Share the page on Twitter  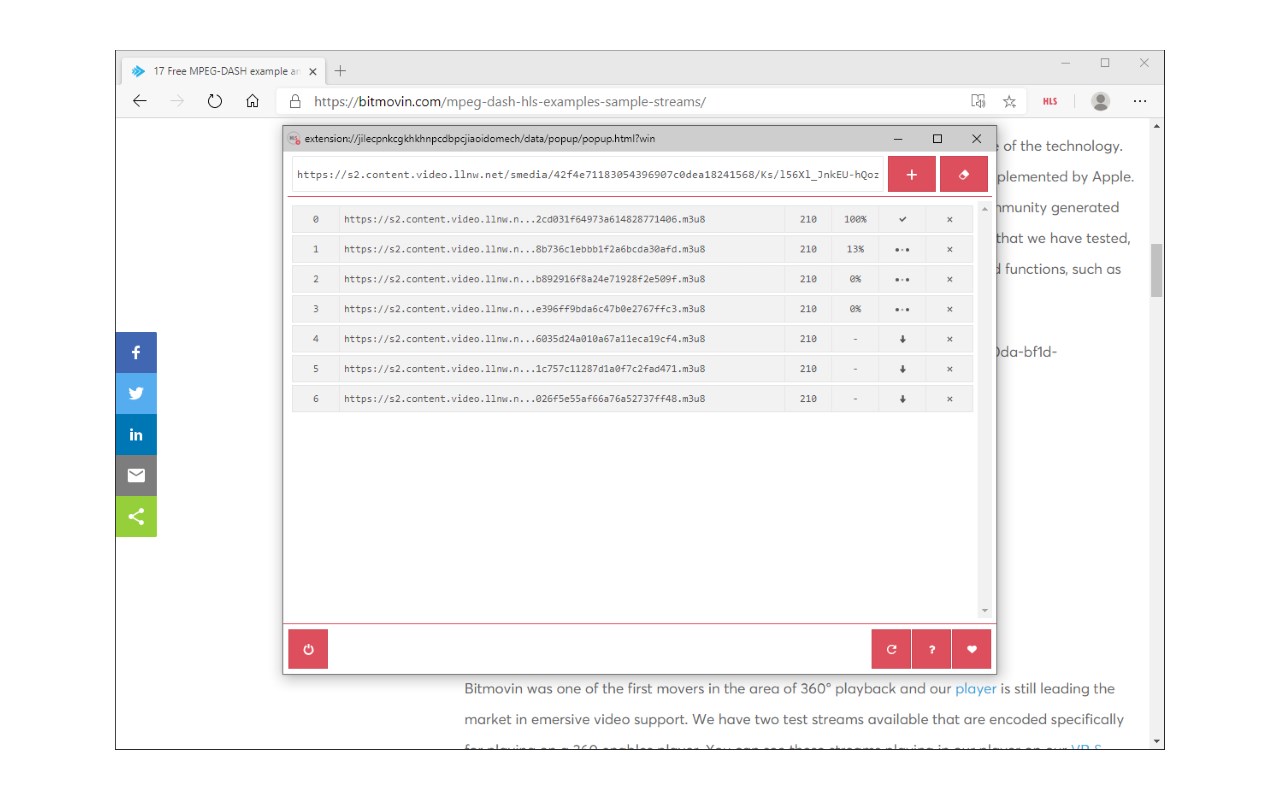coord(136,393)
